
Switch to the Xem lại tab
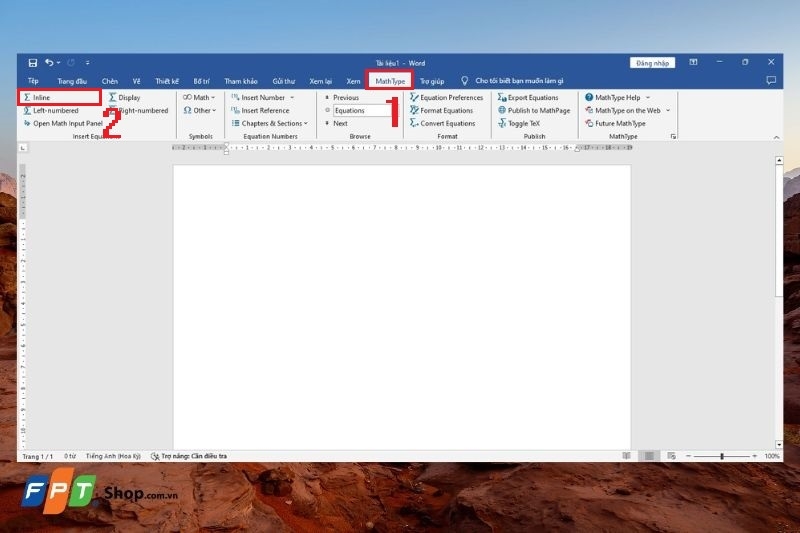click(320, 81)
